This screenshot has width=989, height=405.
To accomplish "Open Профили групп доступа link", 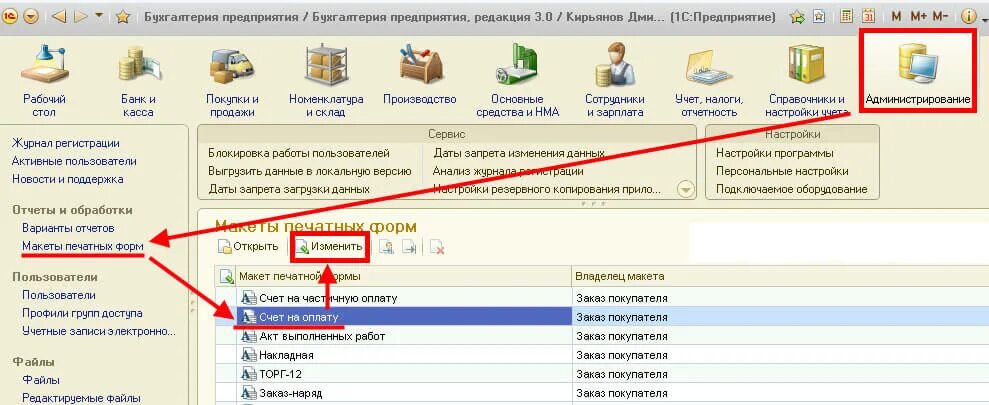I will point(82,313).
